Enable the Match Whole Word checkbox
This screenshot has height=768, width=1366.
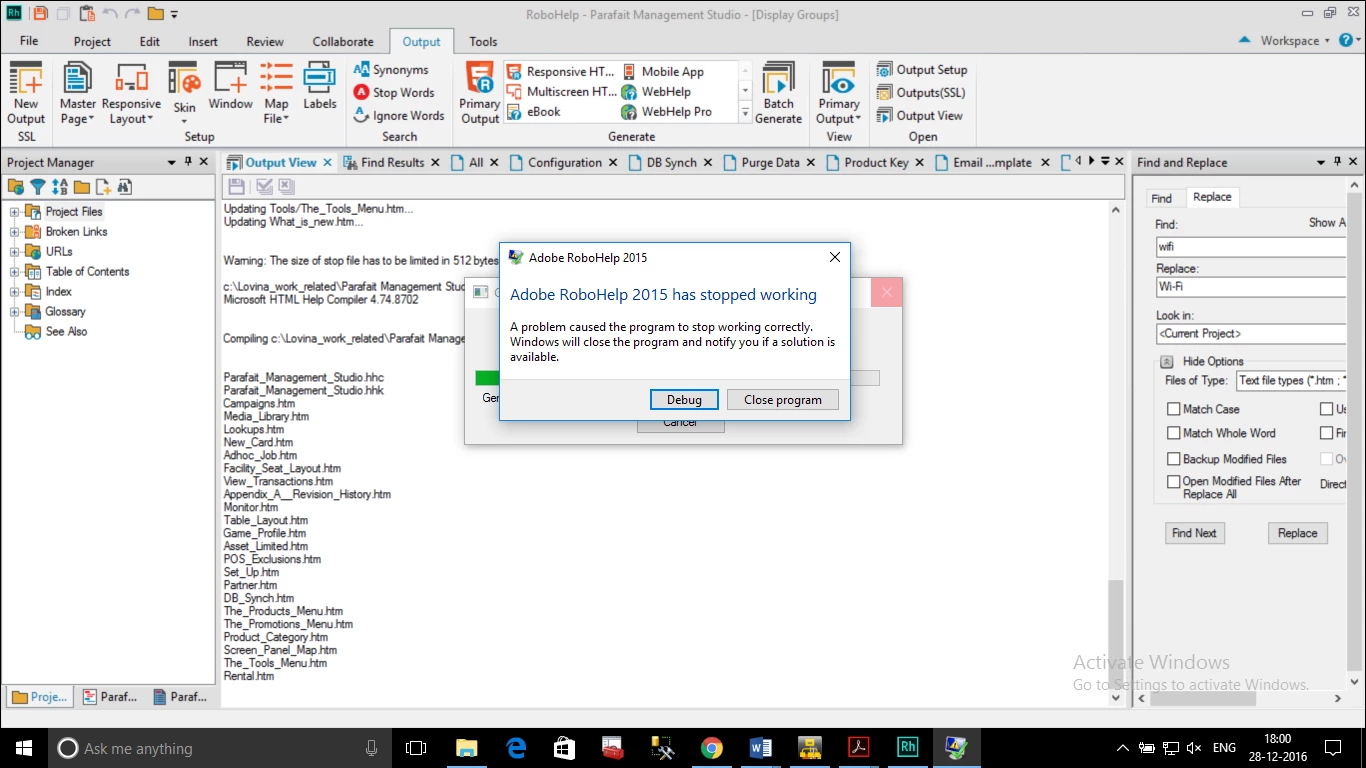[1174, 433]
